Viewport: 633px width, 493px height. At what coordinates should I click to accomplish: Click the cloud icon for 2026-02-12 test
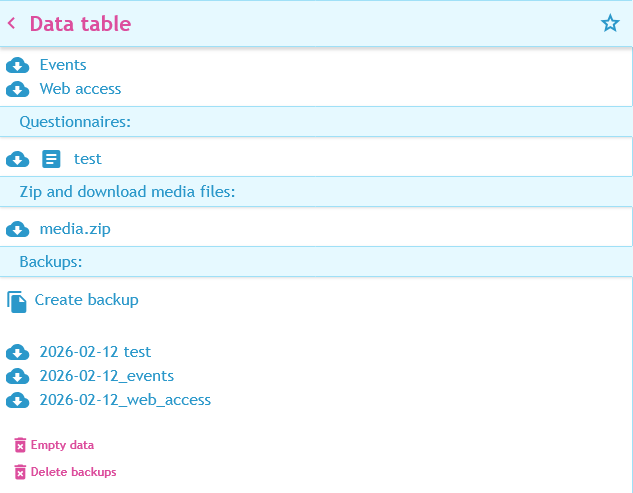point(17,352)
